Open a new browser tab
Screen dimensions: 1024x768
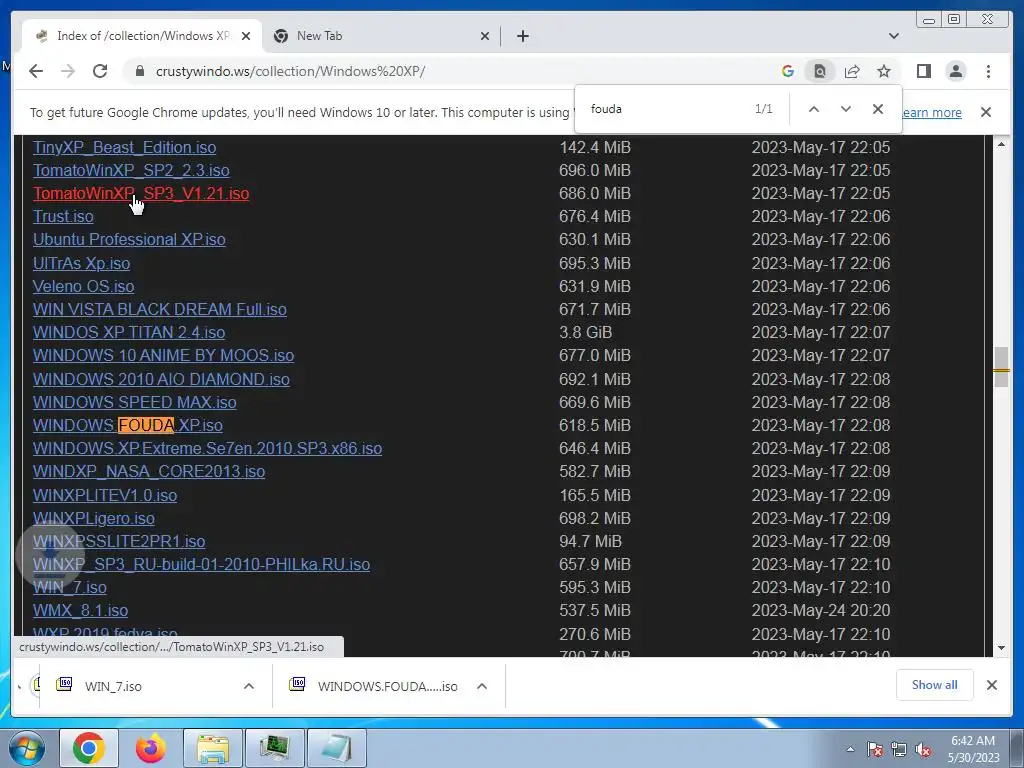(522, 36)
